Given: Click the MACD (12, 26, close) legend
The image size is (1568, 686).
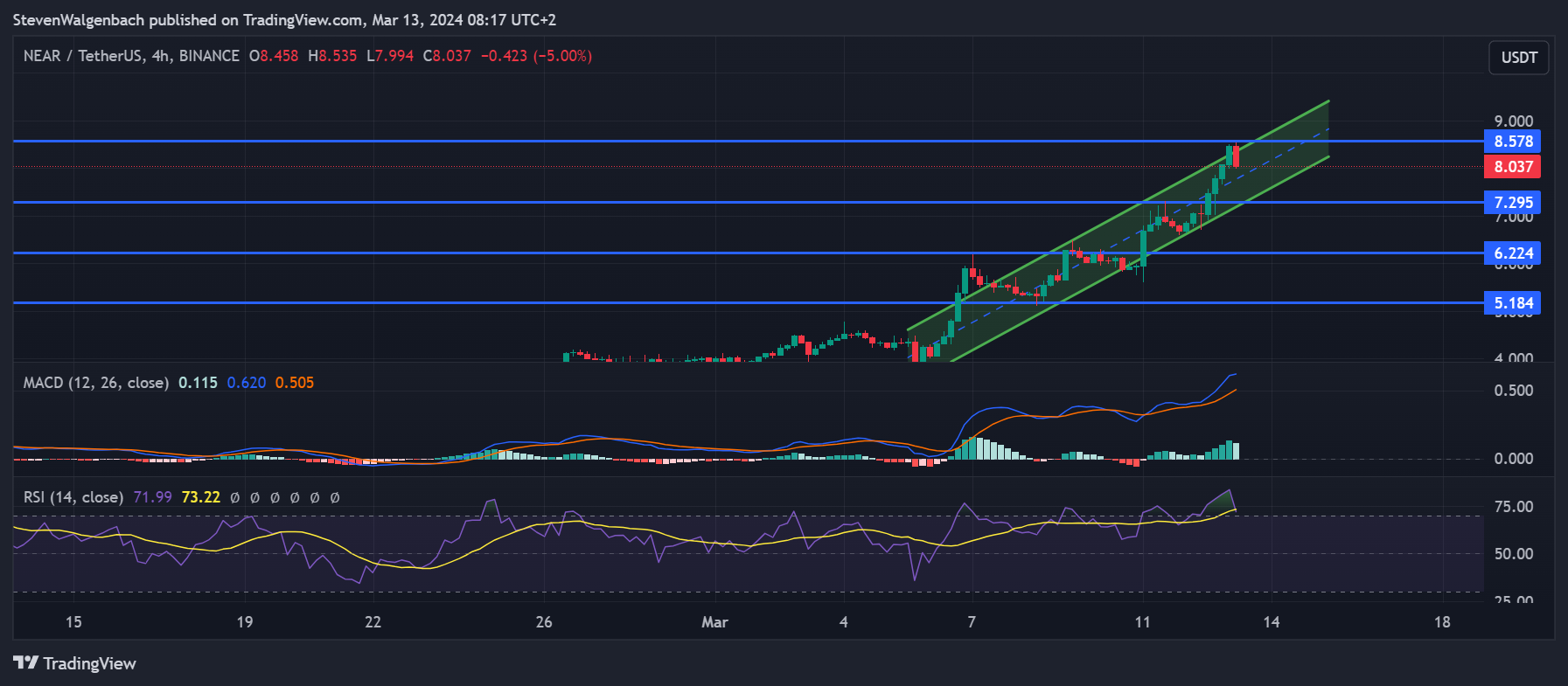Looking at the screenshot, I should 96,383.
